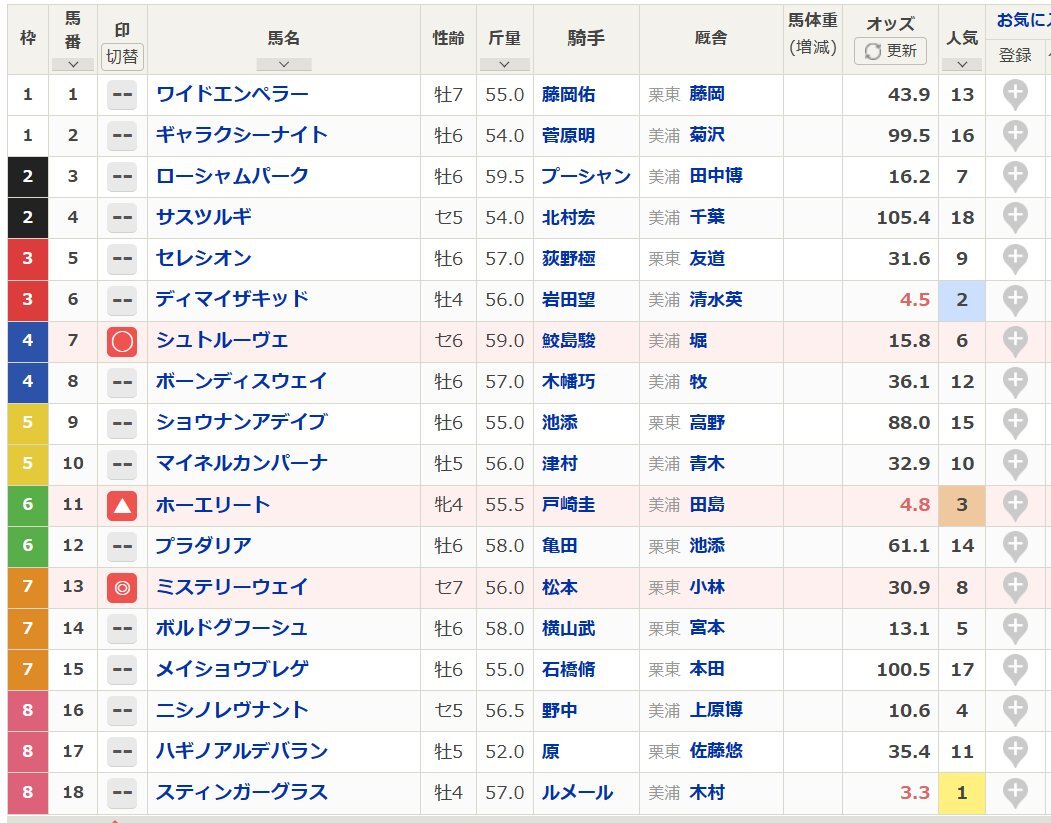This screenshot has height=823, width=1051.
Task: Open the mark dropdown for マイネルカンパーナ
Action: coord(122,464)
